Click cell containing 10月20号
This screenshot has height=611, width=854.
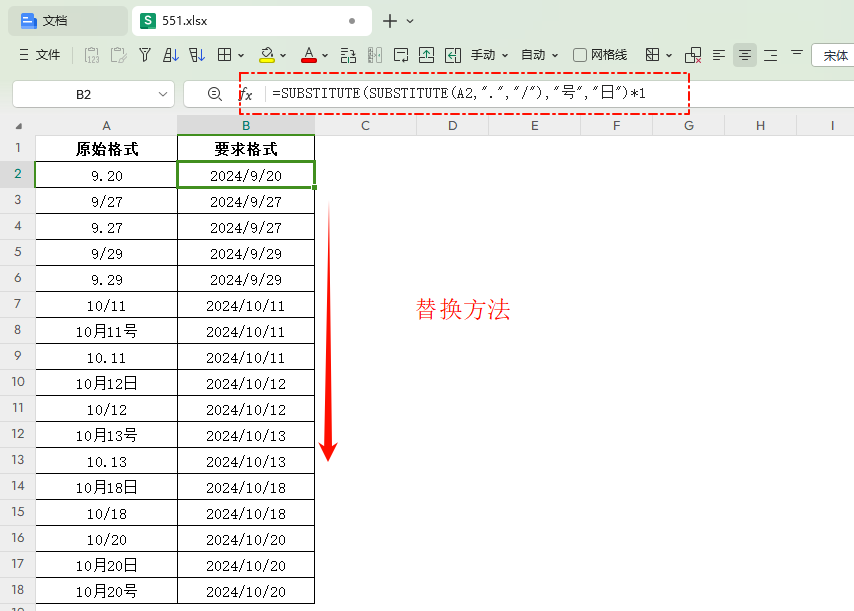coord(106,591)
